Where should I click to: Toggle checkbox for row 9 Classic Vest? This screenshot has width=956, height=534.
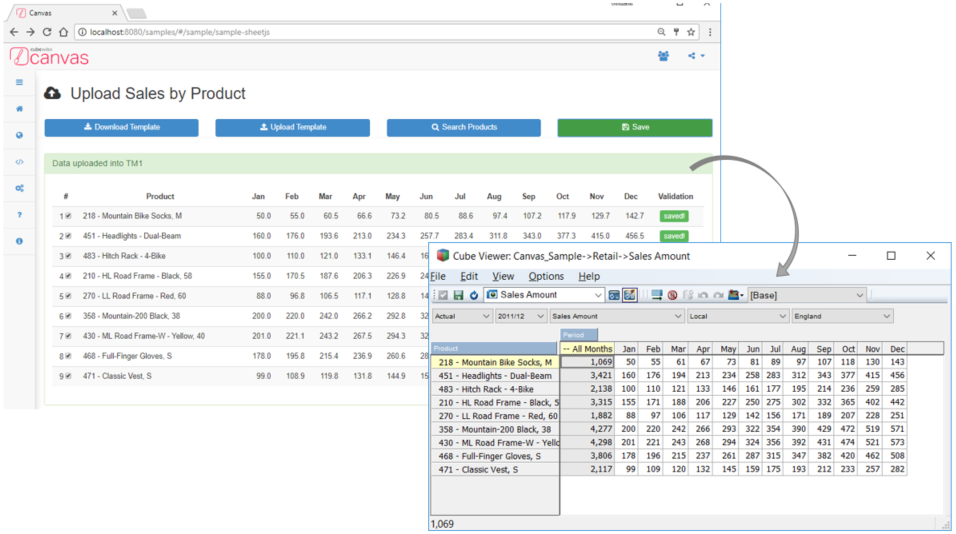pyautogui.click(x=68, y=376)
